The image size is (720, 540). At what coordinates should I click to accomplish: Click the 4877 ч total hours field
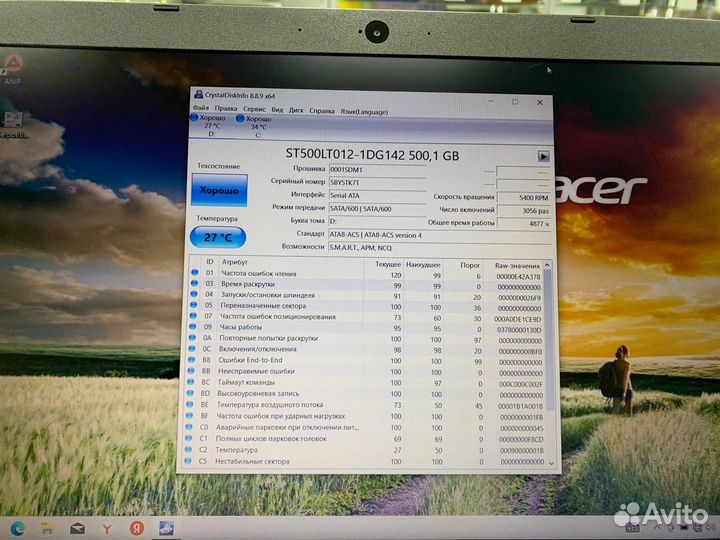point(524,224)
